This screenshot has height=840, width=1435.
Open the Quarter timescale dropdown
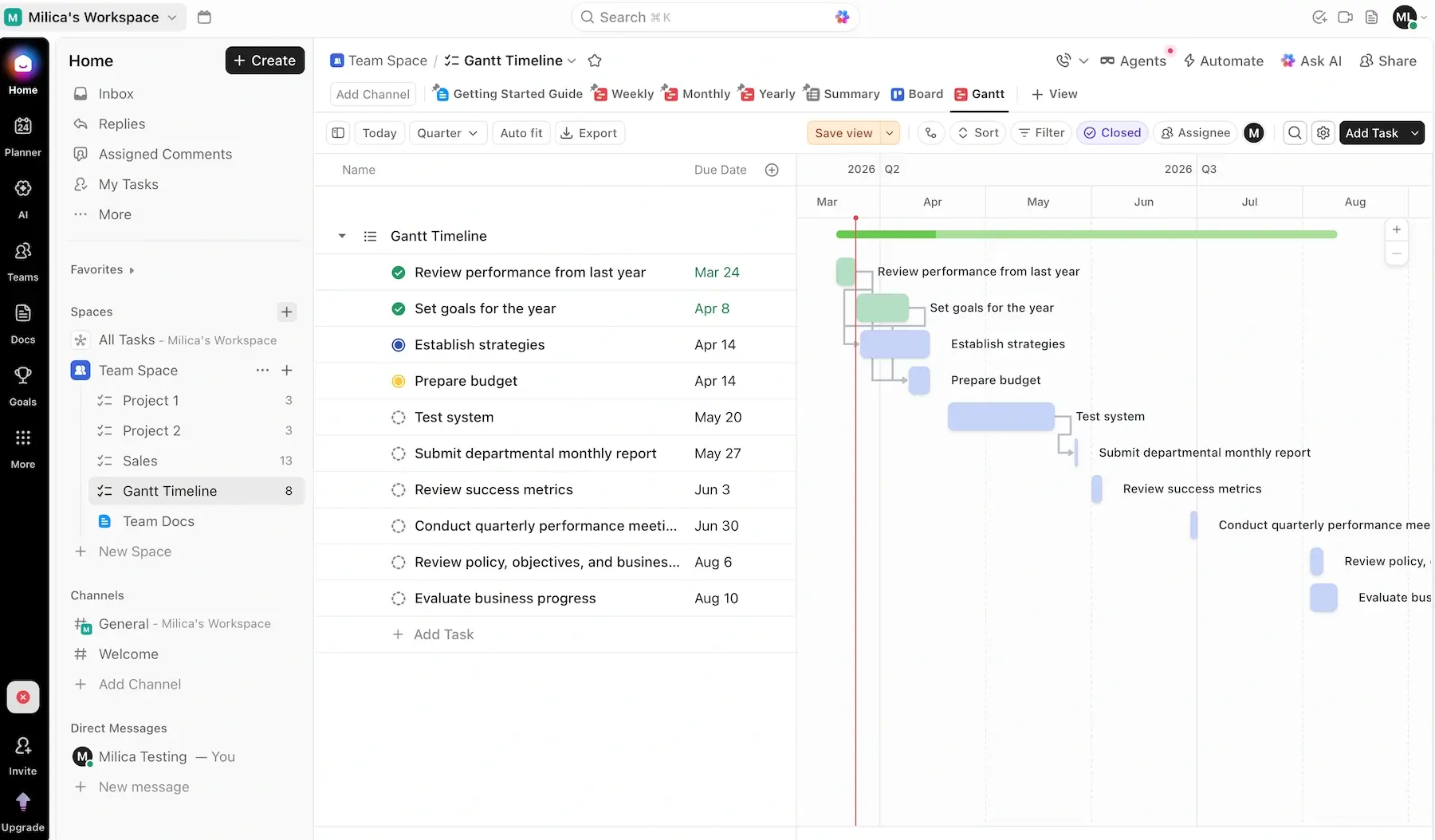click(x=447, y=133)
